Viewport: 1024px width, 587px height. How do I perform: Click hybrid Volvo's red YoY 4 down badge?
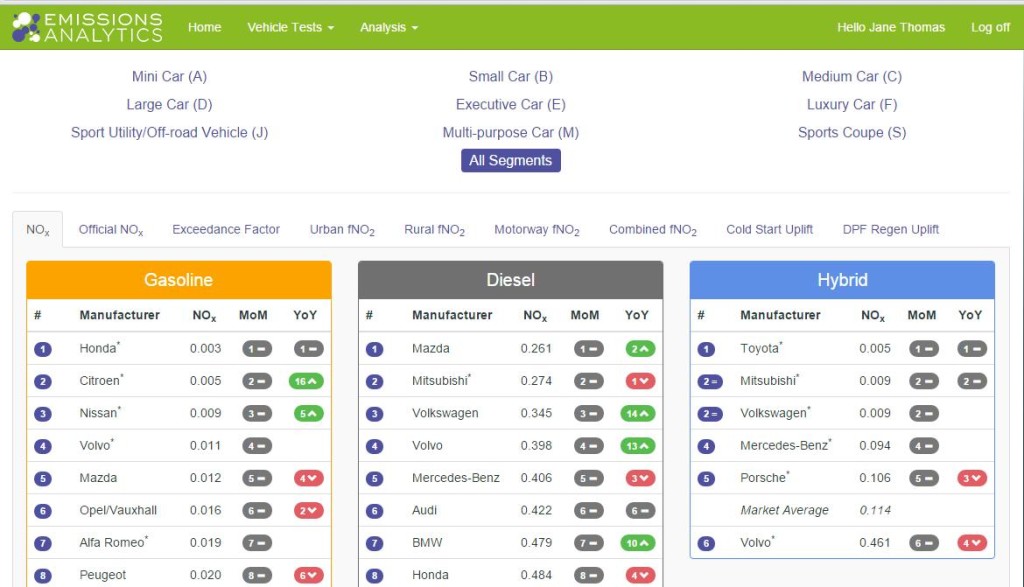[x=972, y=543]
